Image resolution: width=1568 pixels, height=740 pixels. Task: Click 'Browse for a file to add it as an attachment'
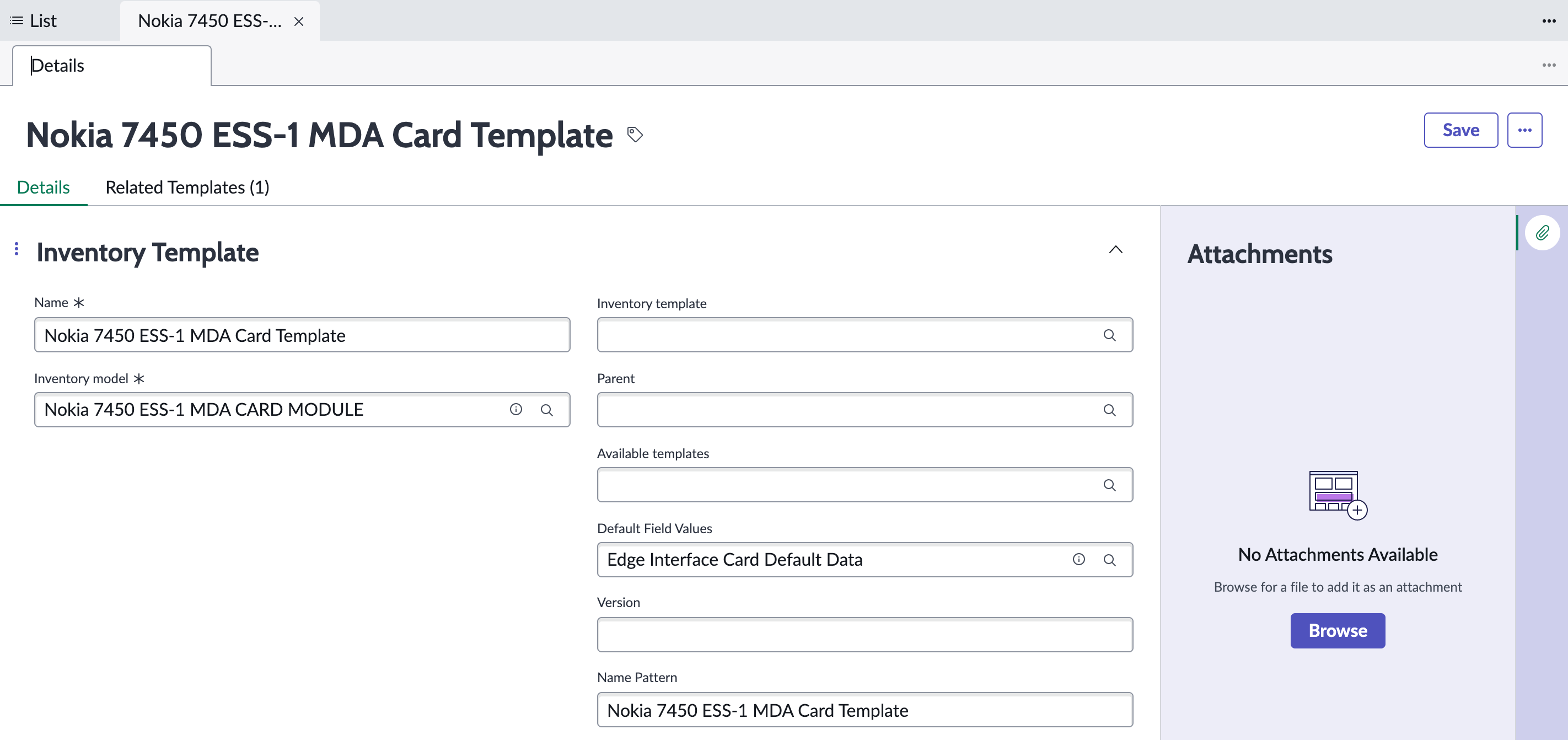click(x=1338, y=587)
